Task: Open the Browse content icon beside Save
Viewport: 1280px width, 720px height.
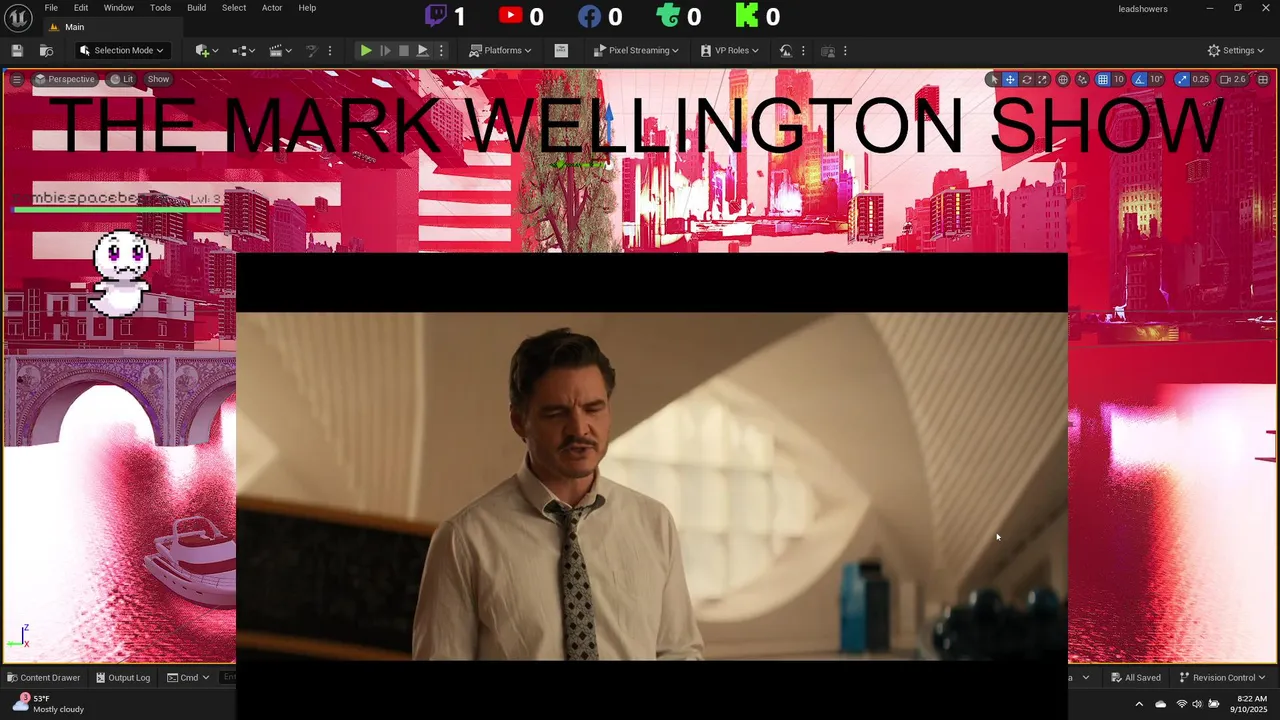Action: pyautogui.click(x=46, y=51)
